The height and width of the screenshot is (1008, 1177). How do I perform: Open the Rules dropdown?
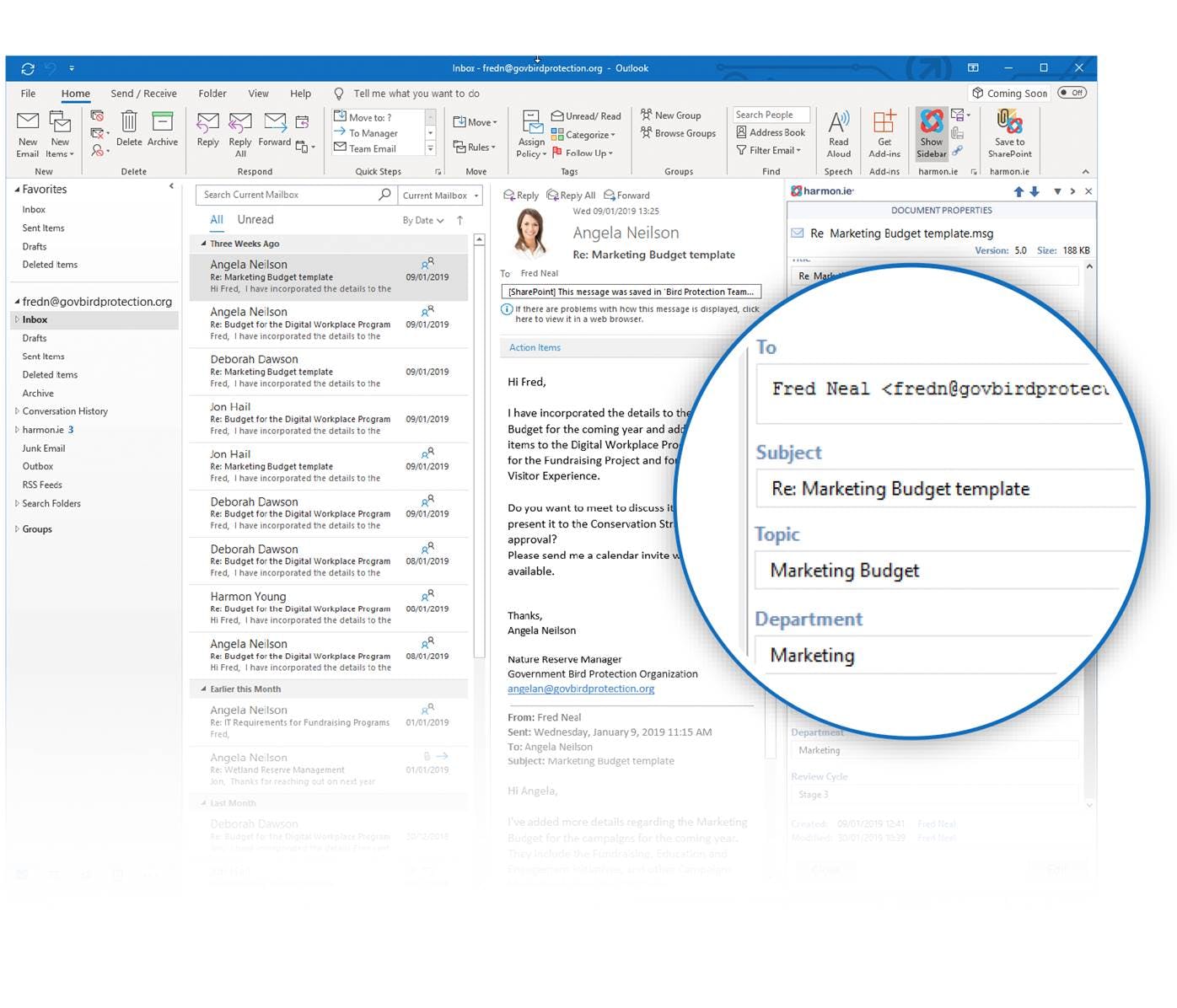point(475,147)
